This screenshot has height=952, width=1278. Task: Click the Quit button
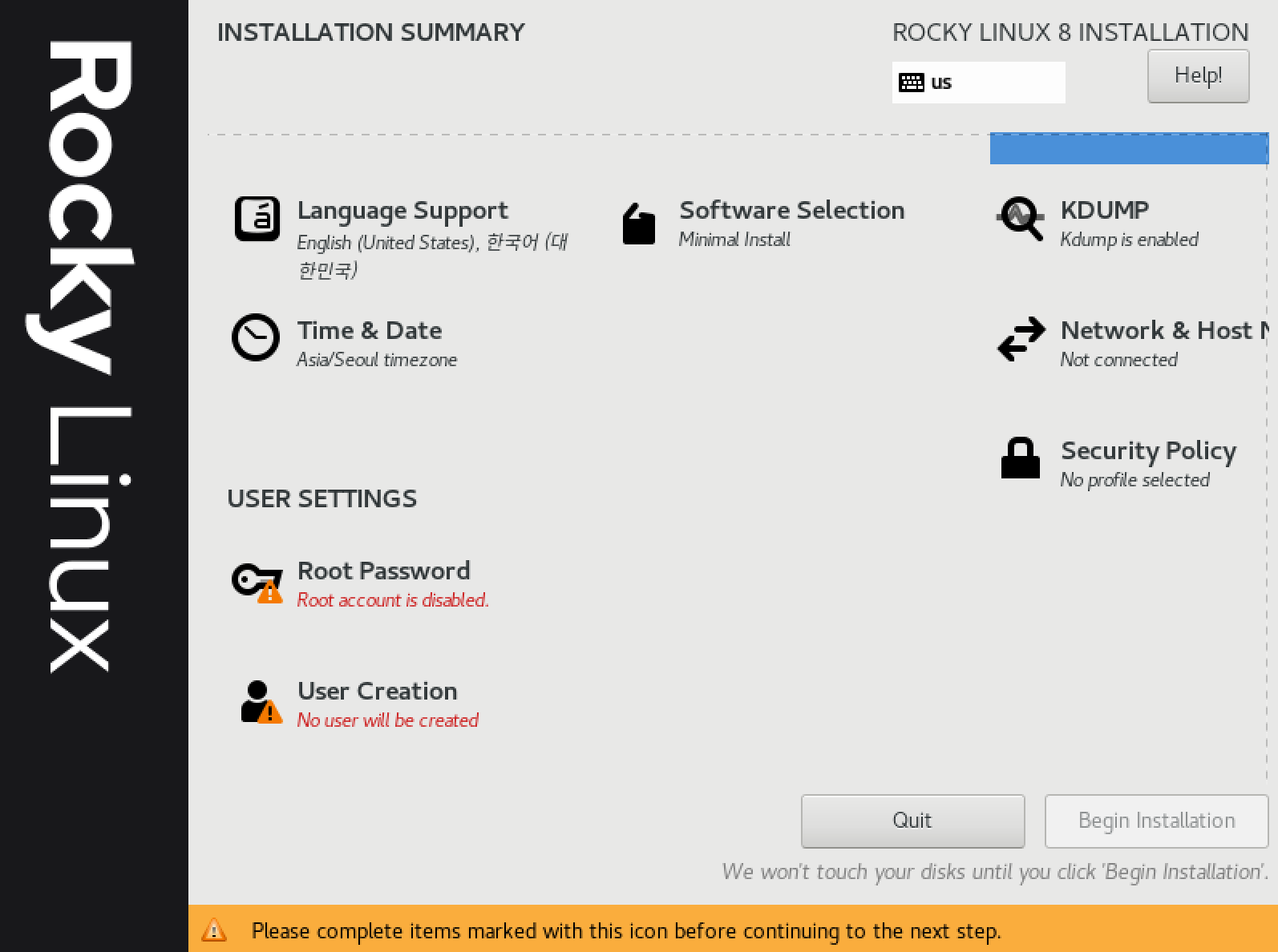click(913, 821)
